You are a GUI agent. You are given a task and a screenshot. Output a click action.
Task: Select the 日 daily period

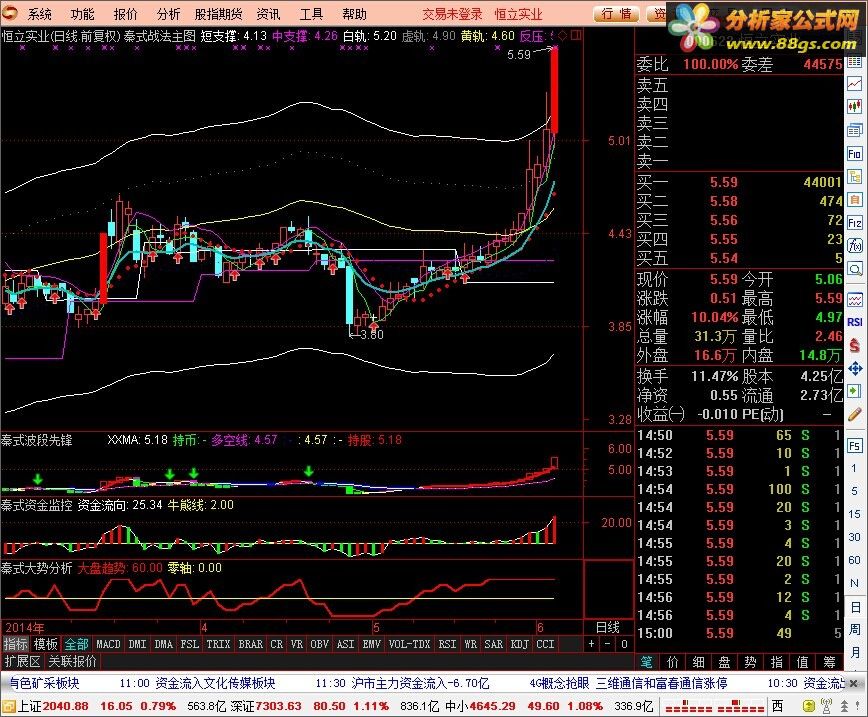tap(854, 607)
